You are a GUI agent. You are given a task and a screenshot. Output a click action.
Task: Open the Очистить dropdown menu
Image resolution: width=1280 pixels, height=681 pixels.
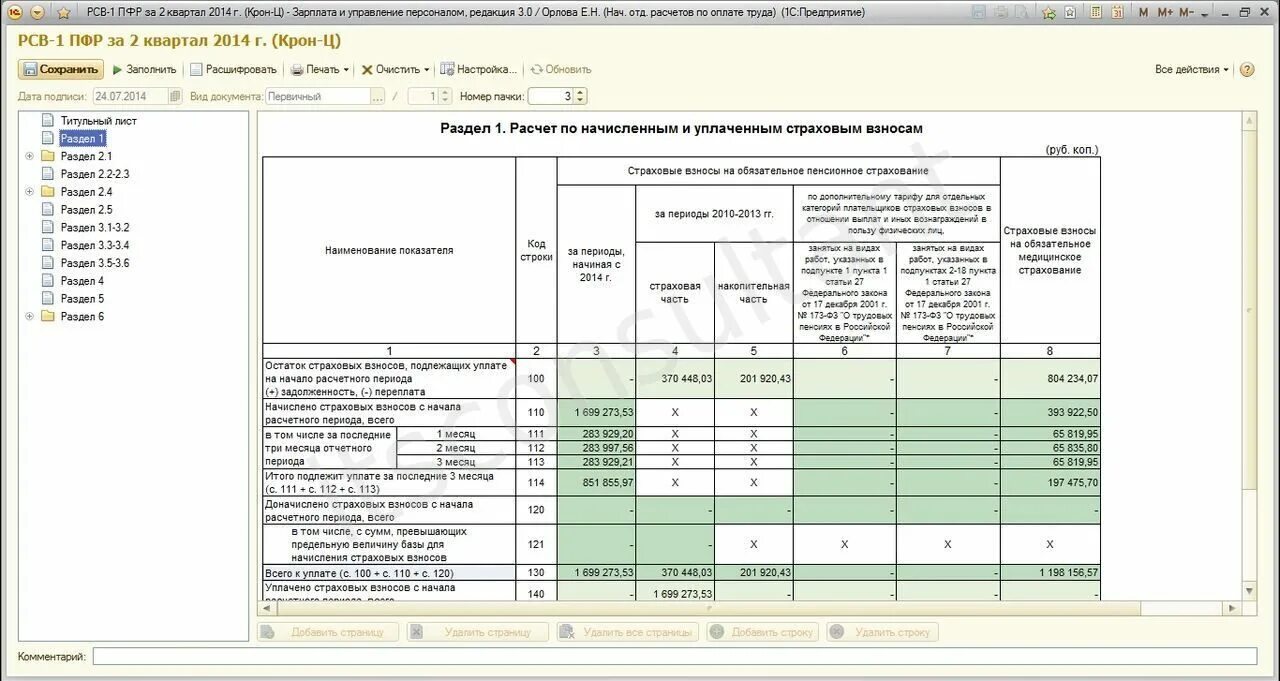click(x=395, y=69)
